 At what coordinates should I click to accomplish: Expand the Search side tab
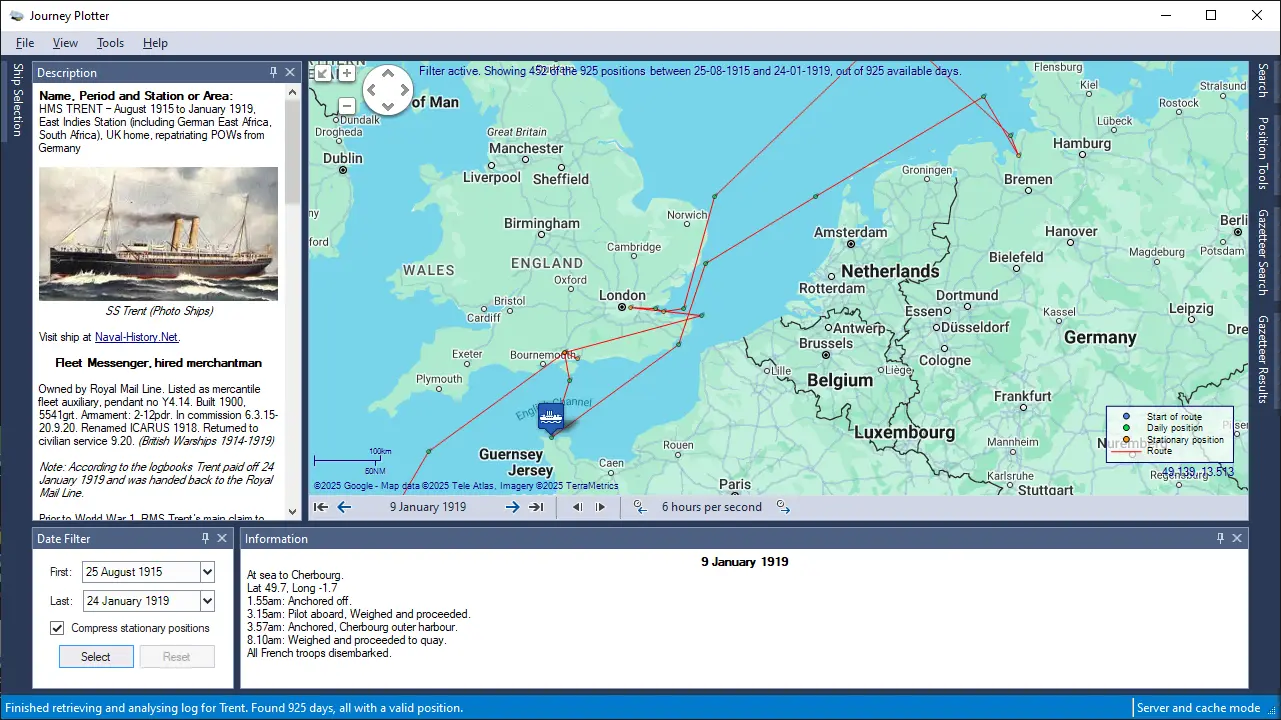[x=1263, y=81]
